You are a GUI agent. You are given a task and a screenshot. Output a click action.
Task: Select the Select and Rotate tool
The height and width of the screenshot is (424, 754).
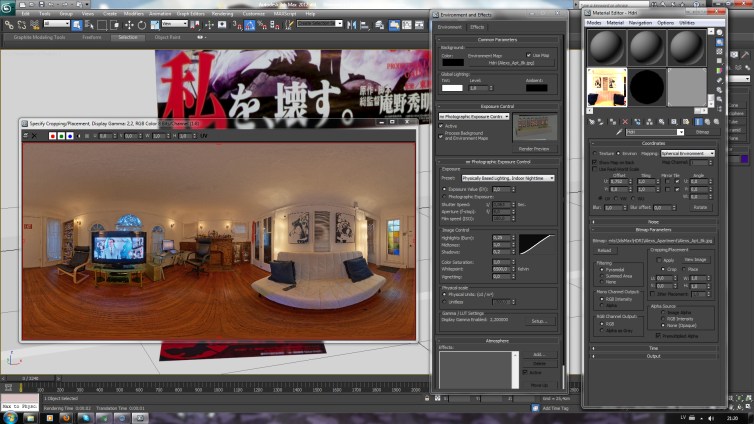pos(140,23)
